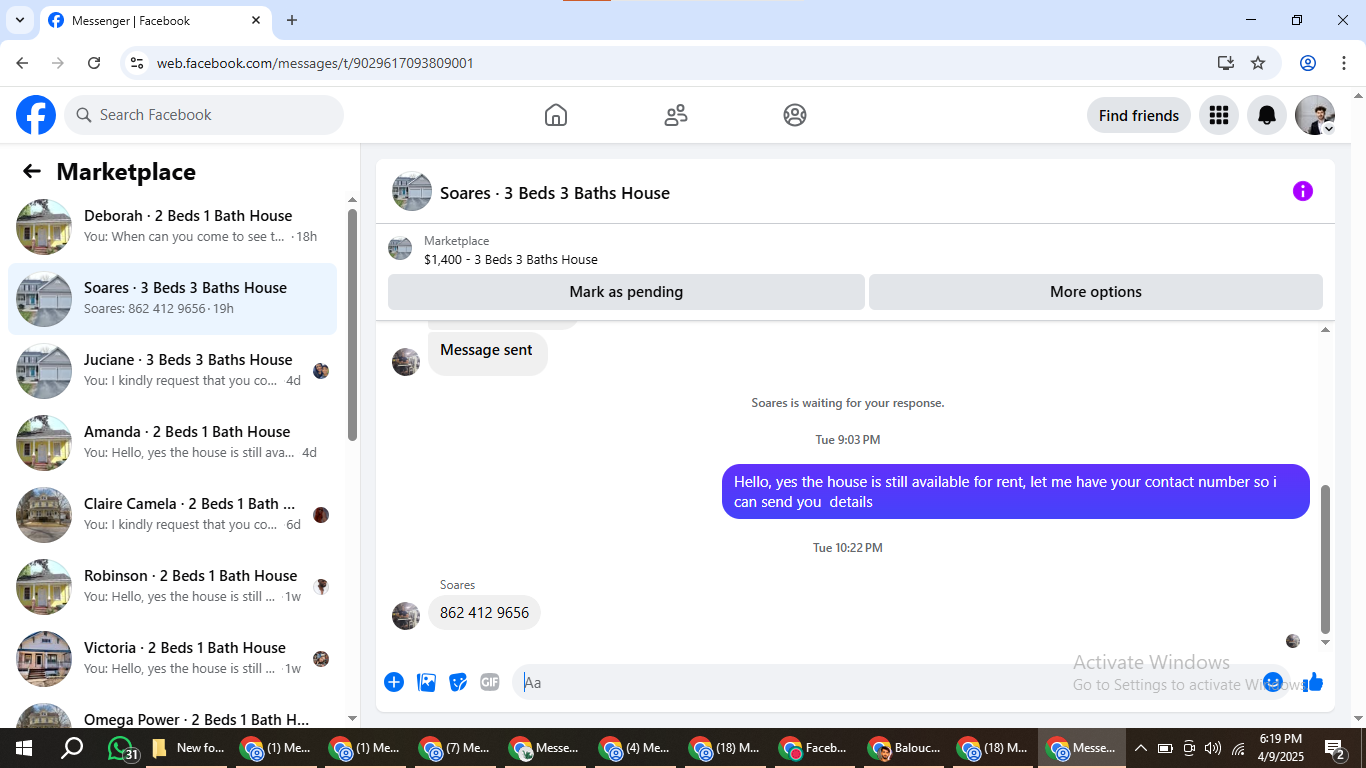This screenshot has width=1366, height=768.
Task: Open Deborah · 2 Beds 1 Bath House conversation
Action: pos(172,227)
